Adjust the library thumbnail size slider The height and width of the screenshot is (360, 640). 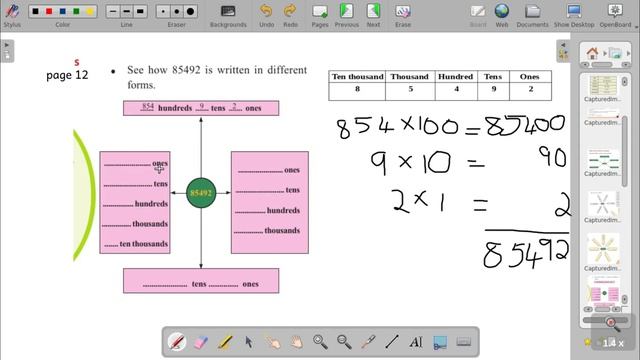(605, 320)
